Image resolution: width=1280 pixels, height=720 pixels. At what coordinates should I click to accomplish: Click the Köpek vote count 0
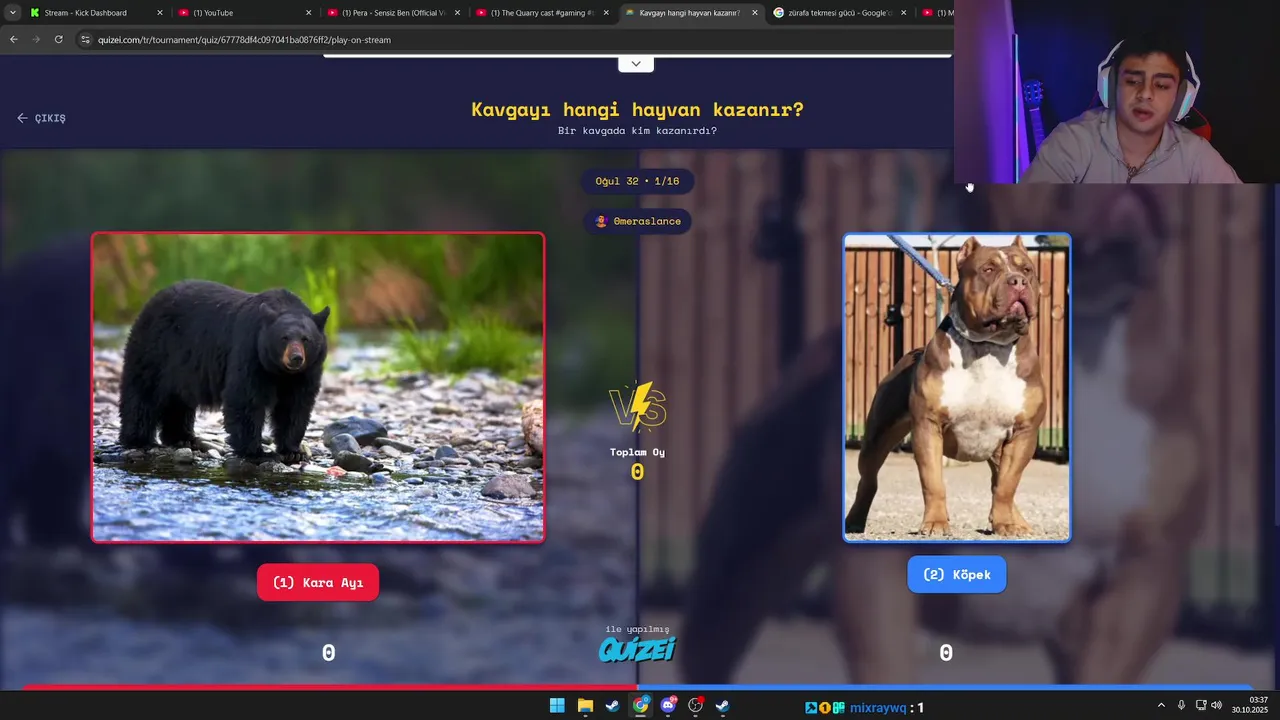(946, 653)
